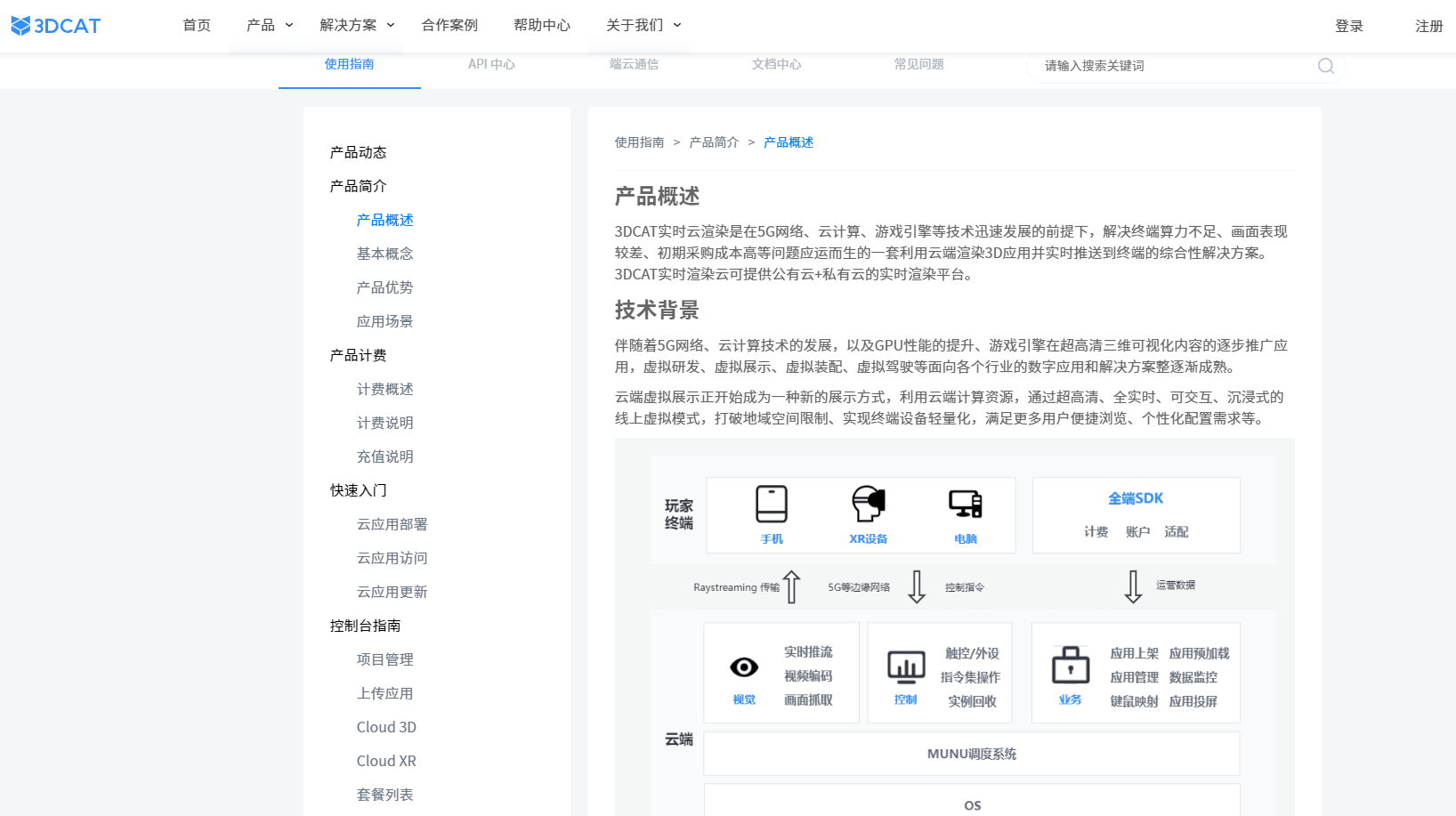
Task: Click the 视觉 eye icon
Action: (x=744, y=667)
